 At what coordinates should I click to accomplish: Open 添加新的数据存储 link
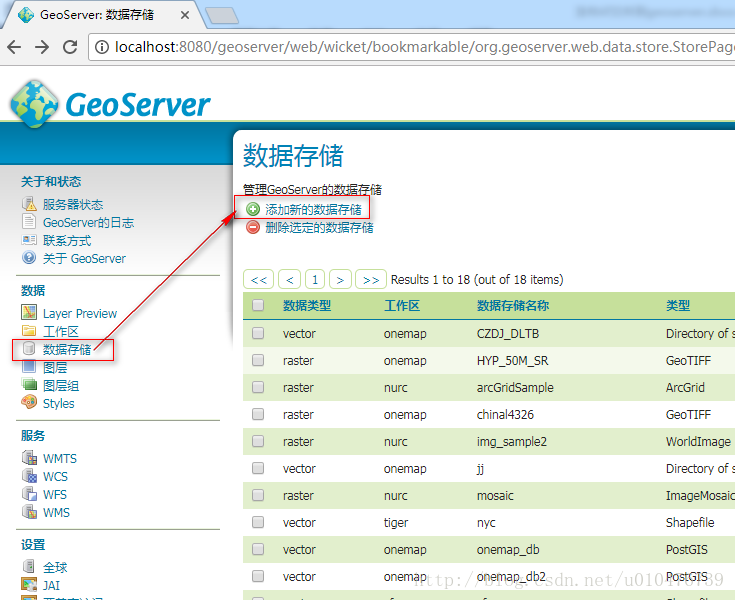[x=313, y=209]
